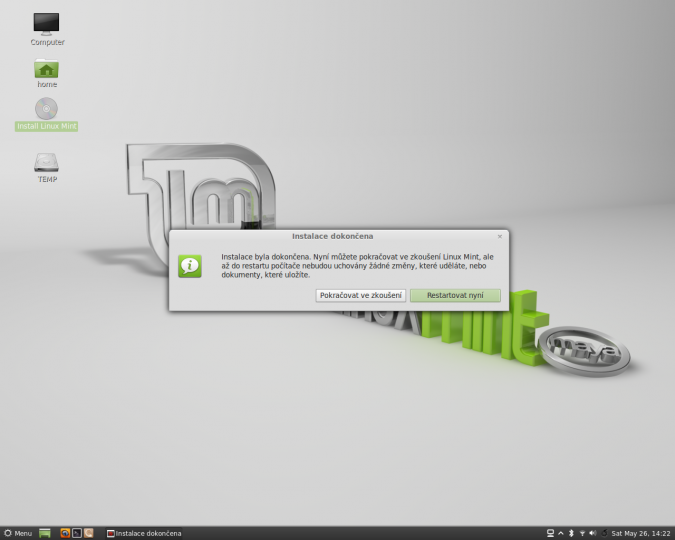Select 'Instalace dokončena' taskbar window entry

tap(144, 533)
